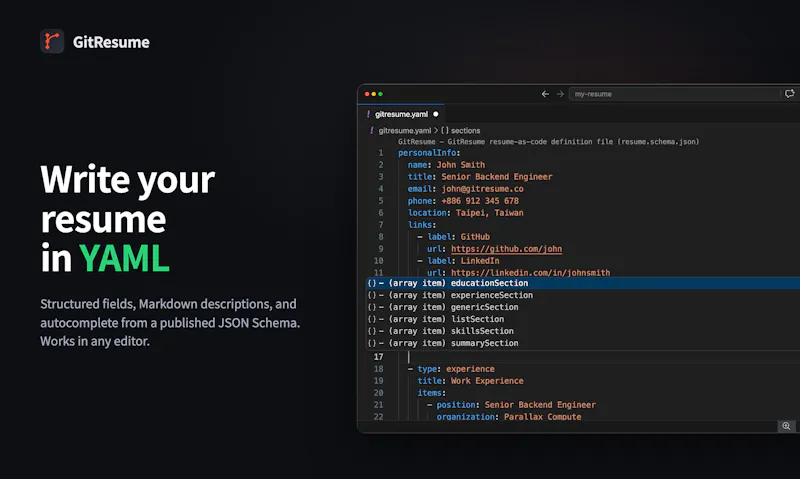Click the links key on line 7
The image size is (800, 479).
coord(419,225)
